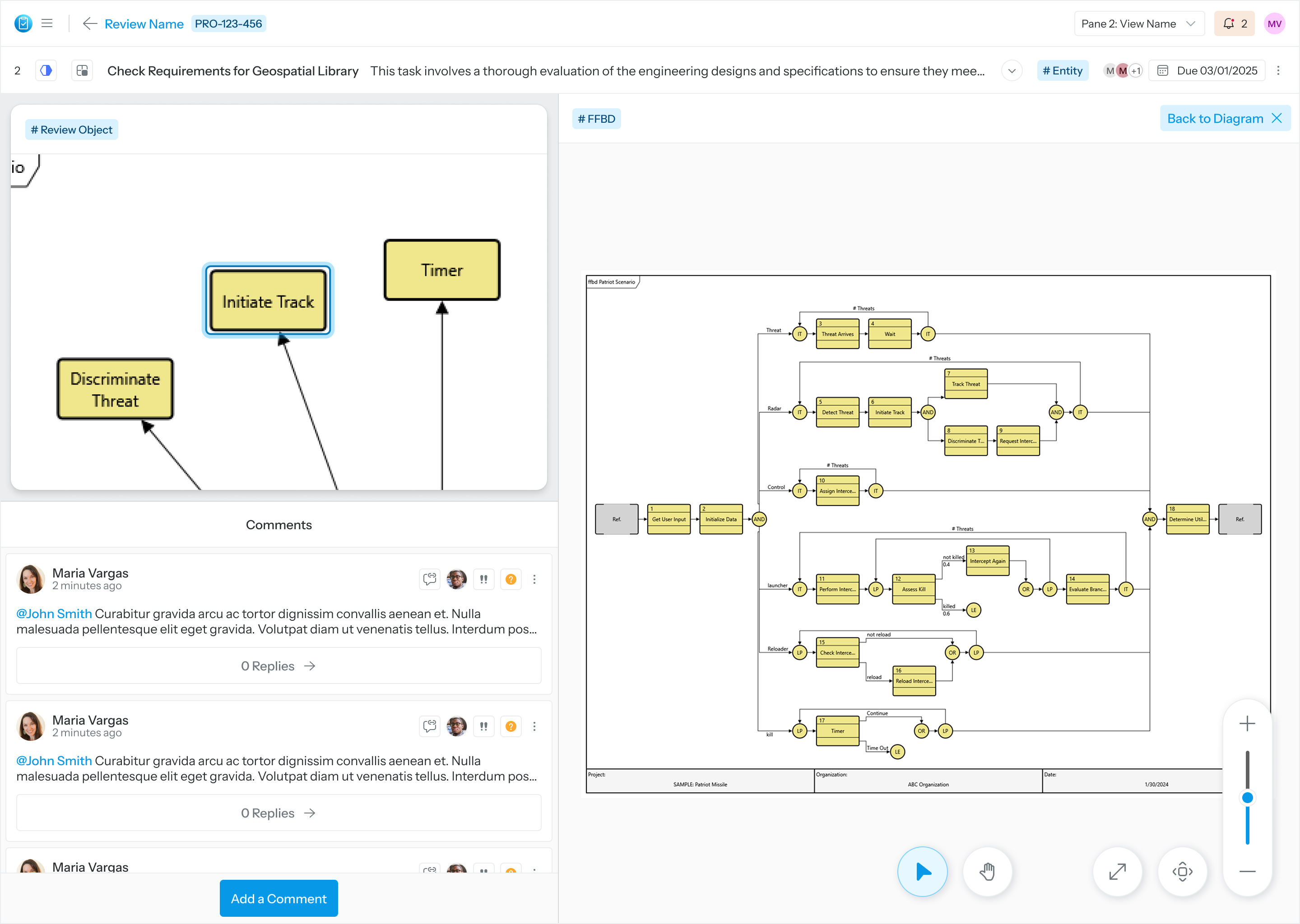The image size is (1300, 924).
Task: Click the orange question status icon on second comment
Action: point(511,726)
